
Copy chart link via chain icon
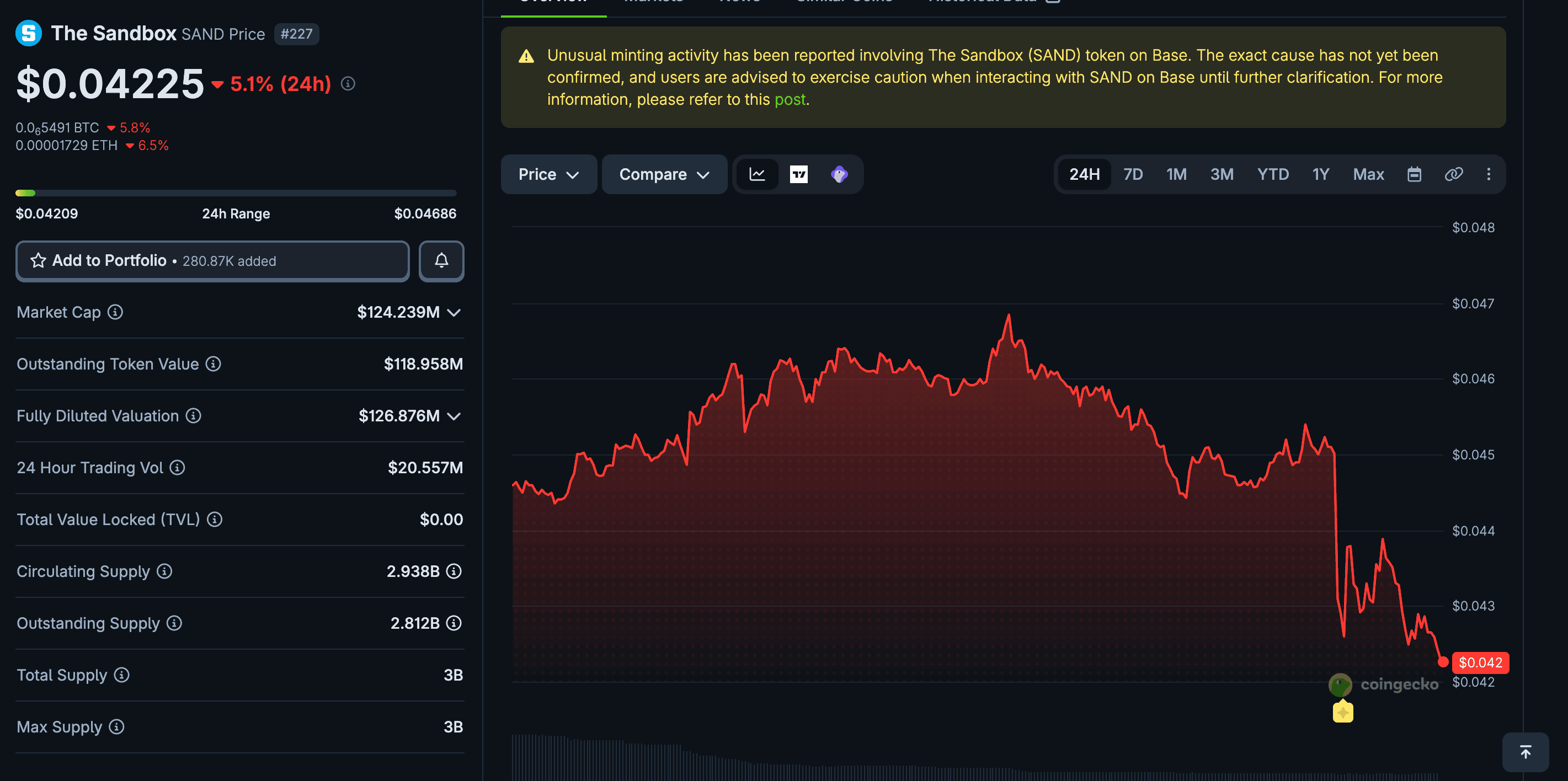click(x=1454, y=174)
